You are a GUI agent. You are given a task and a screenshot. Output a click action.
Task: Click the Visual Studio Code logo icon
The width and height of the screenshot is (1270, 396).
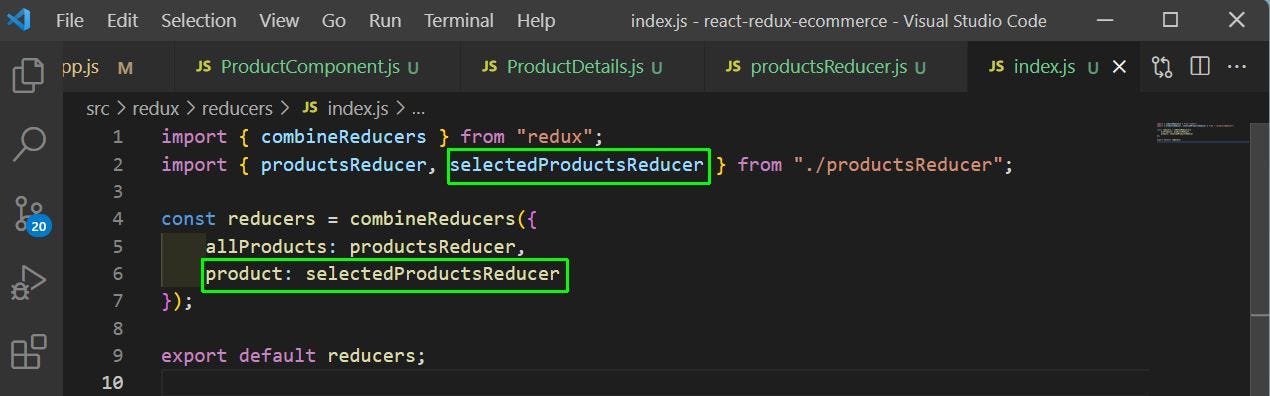click(x=18, y=20)
